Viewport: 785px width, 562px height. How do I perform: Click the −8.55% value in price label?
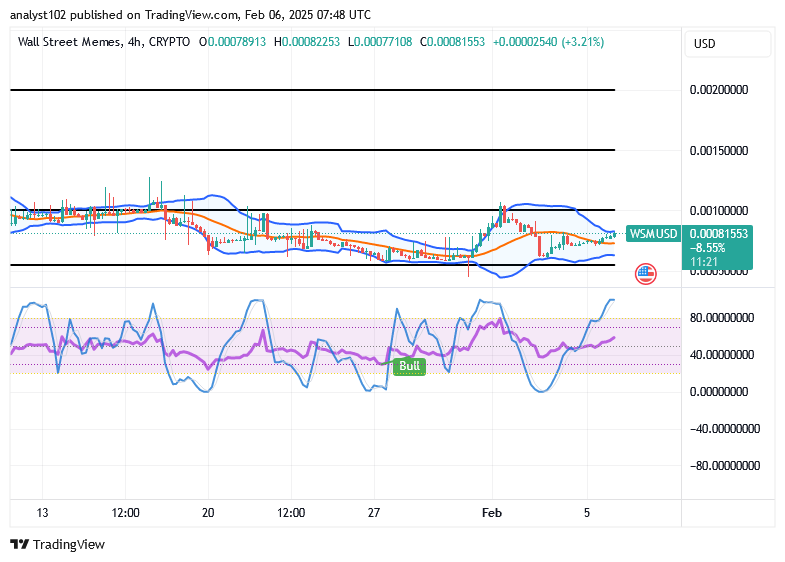pyautogui.click(x=707, y=248)
